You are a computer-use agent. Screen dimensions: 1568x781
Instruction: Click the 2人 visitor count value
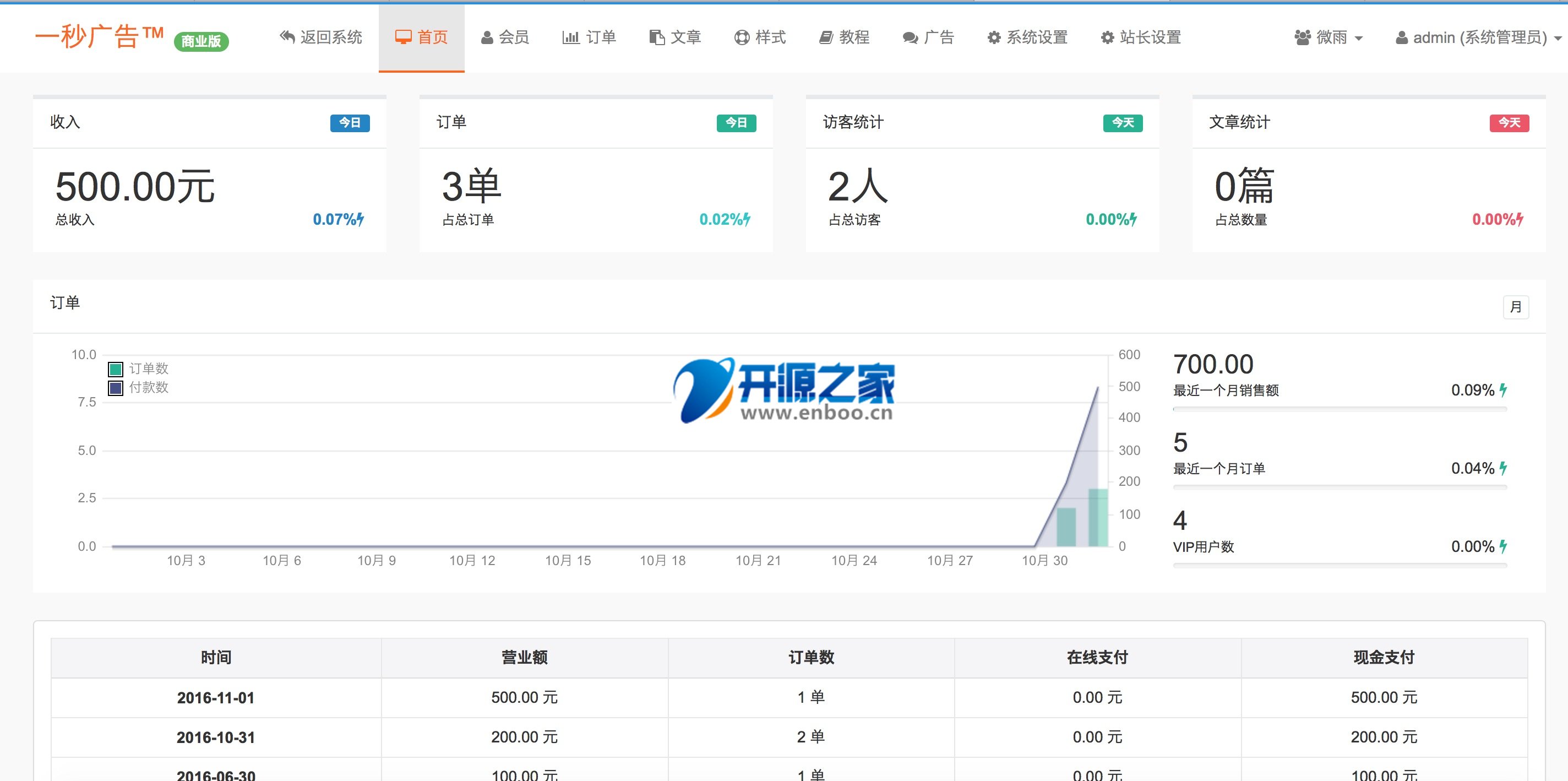pyautogui.click(x=858, y=186)
